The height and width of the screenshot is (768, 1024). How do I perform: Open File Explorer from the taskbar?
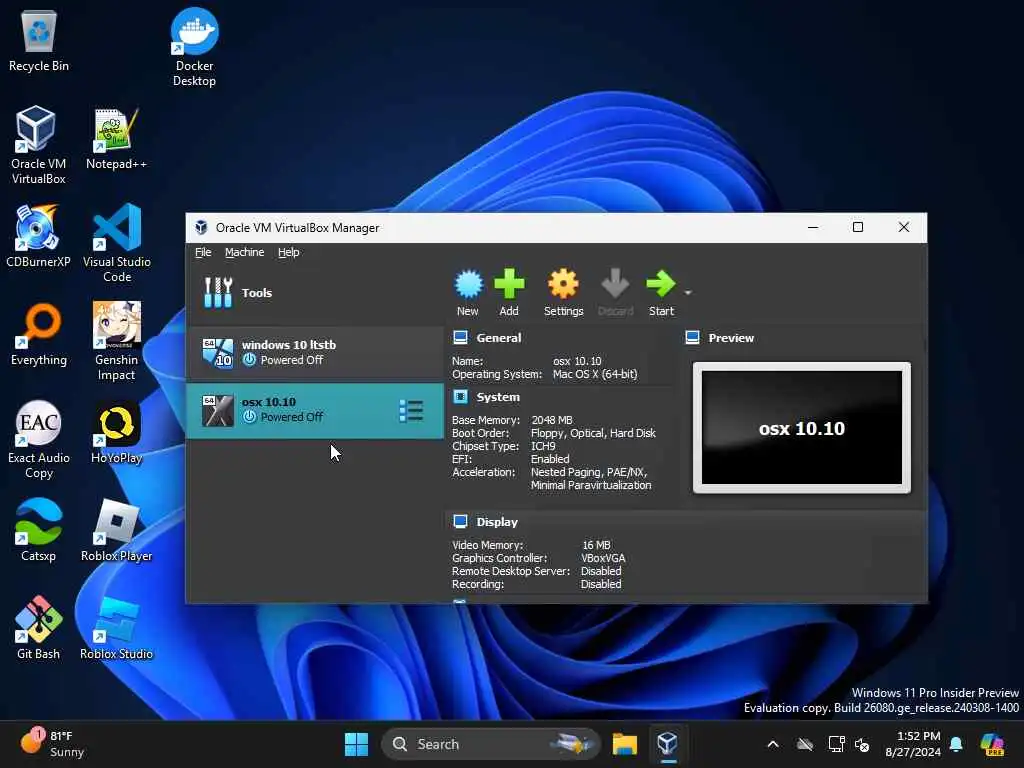tap(624, 744)
